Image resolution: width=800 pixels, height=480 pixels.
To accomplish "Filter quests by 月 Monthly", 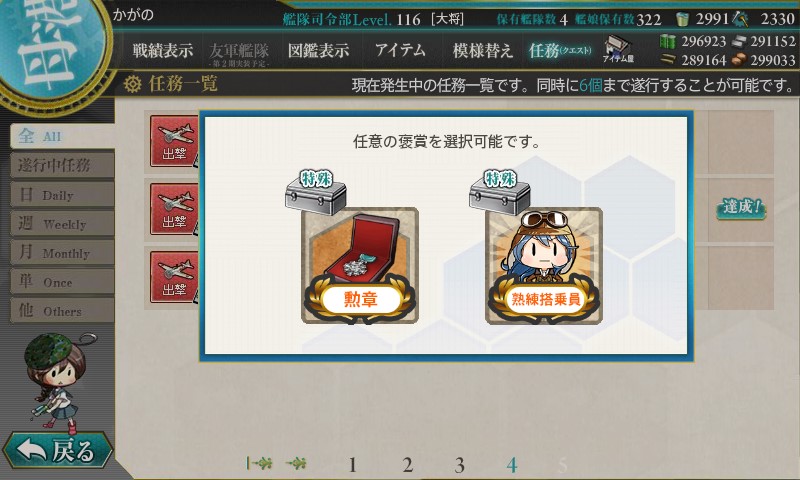I will pyautogui.click(x=62, y=252).
